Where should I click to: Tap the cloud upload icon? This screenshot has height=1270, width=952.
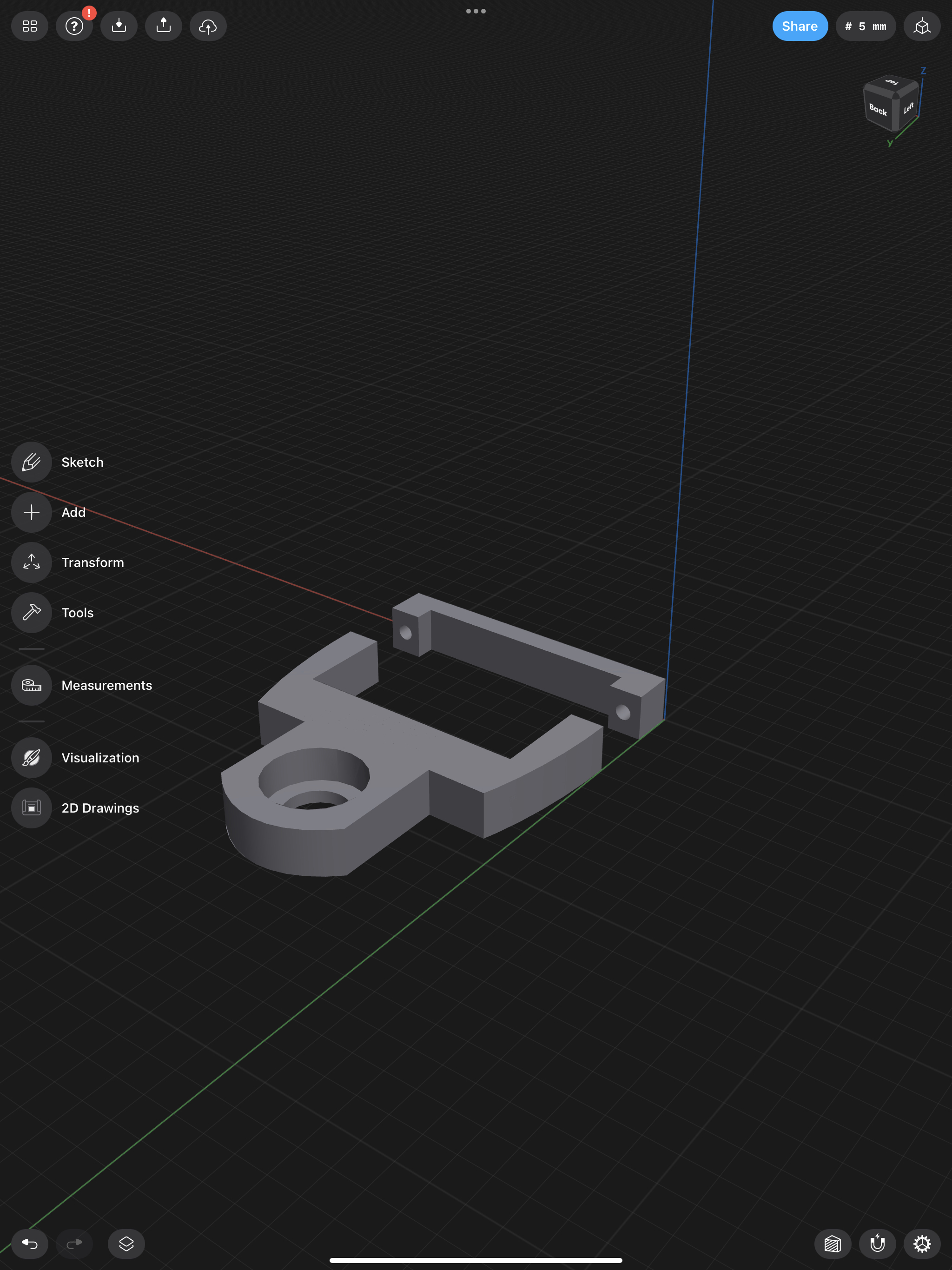(x=208, y=26)
